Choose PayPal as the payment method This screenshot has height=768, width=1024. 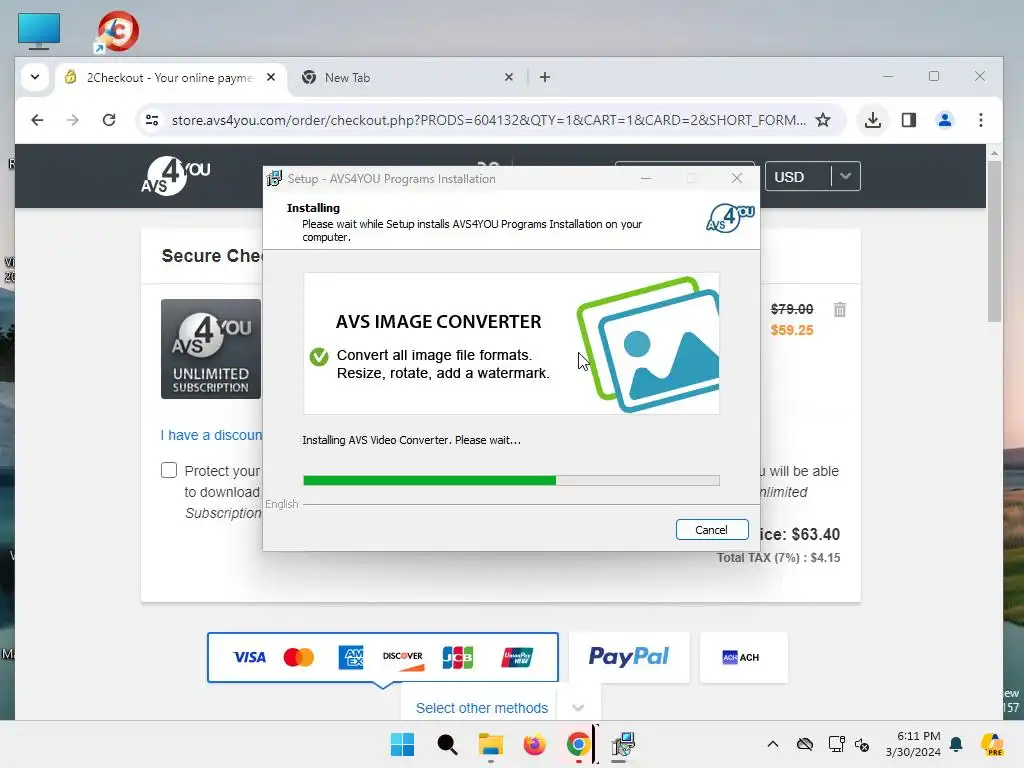[629, 657]
